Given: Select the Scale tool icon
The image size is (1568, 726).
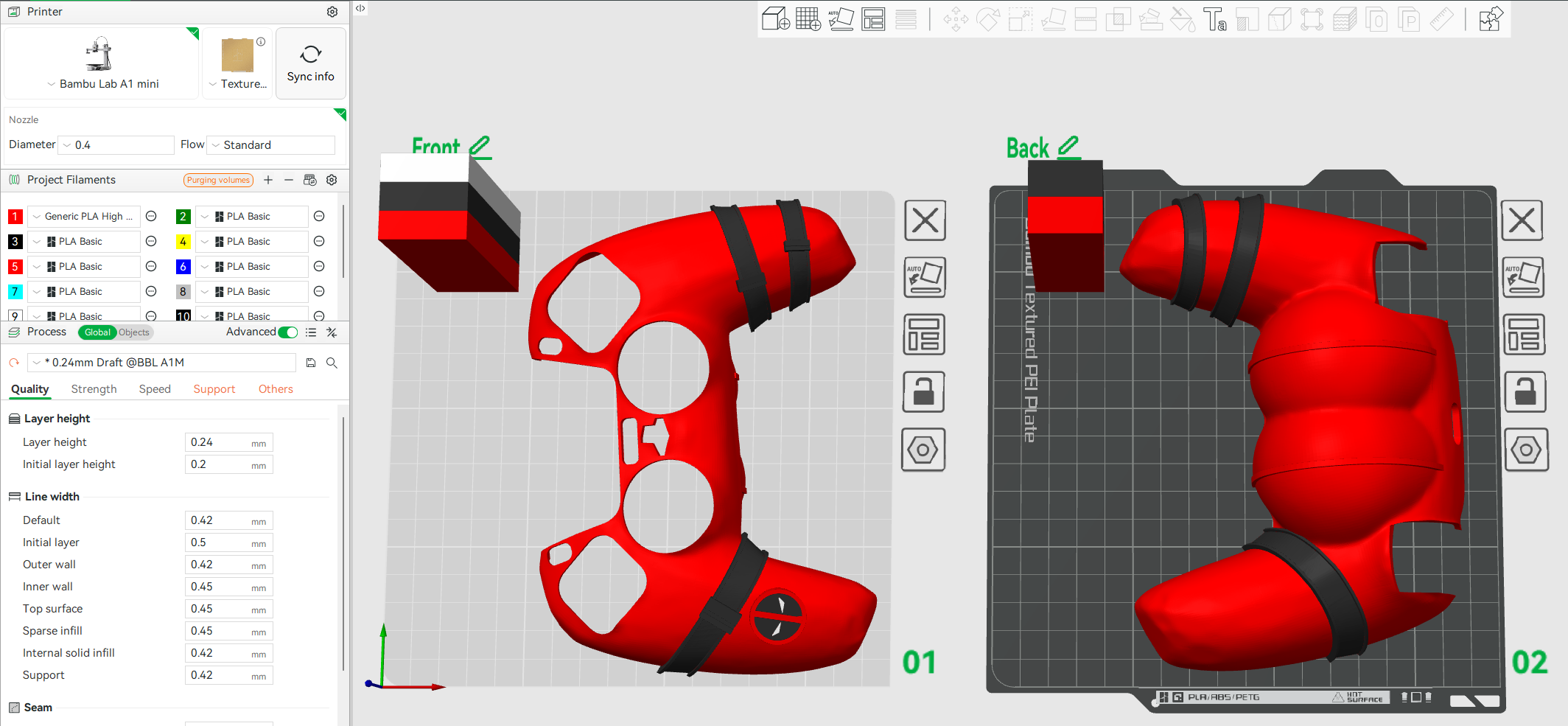Looking at the screenshot, I should coord(1021,19).
